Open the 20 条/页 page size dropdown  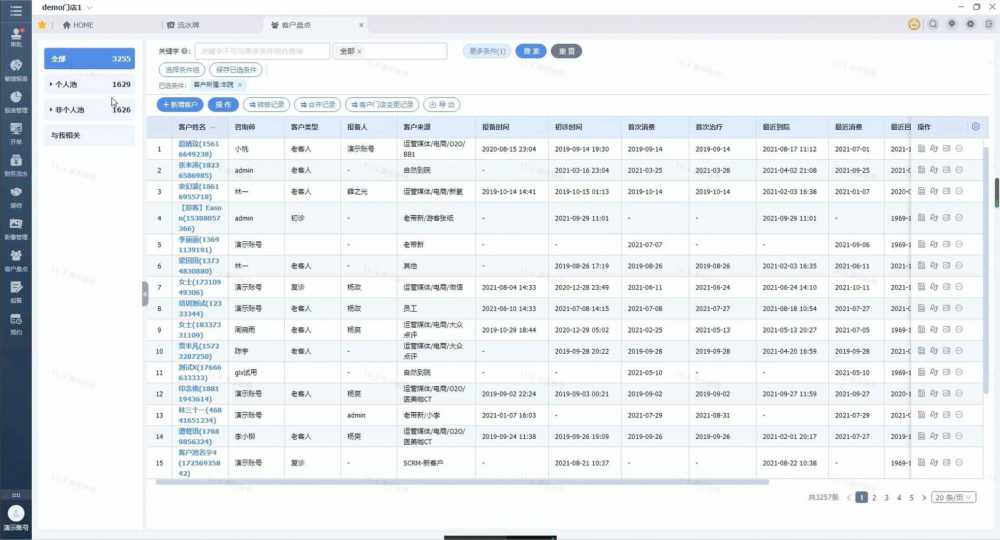click(x=955, y=497)
